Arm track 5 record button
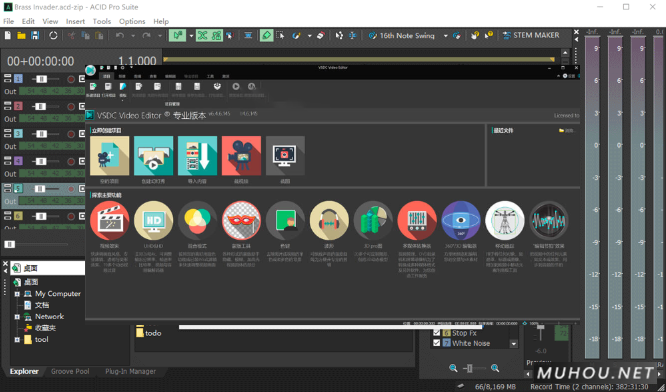This screenshot has width=666, height=392. tap(71, 189)
